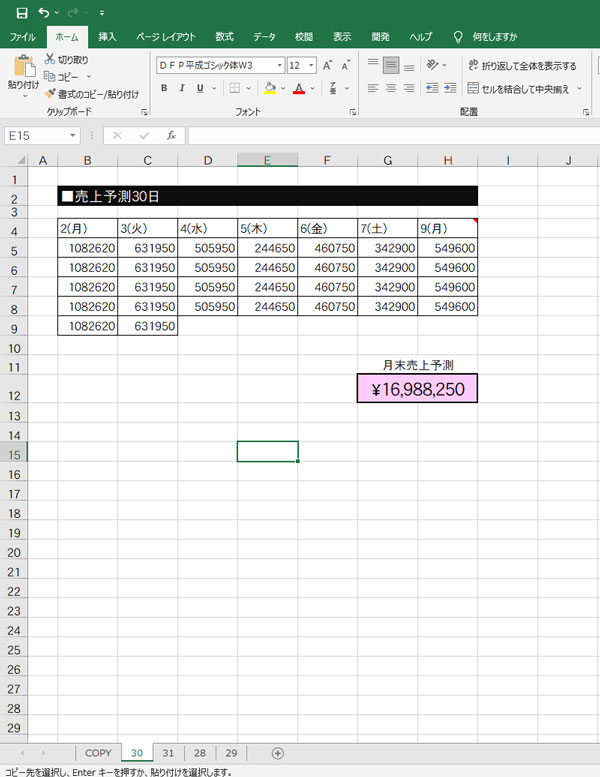Align text left

(373, 88)
